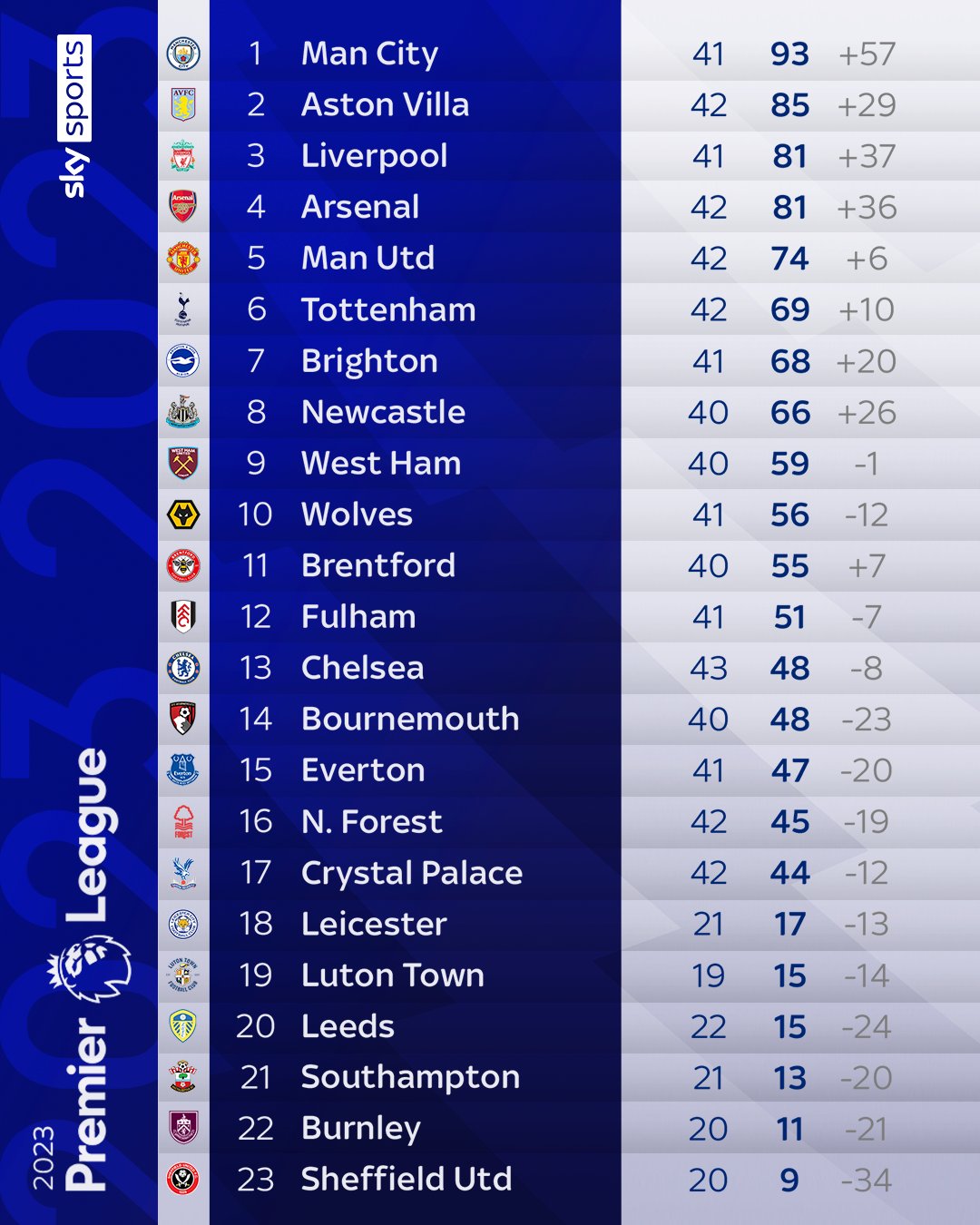Click the Aston Villa club crest
Image resolution: width=980 pixels, height=1225 pixels.
(x=183, y=104)
